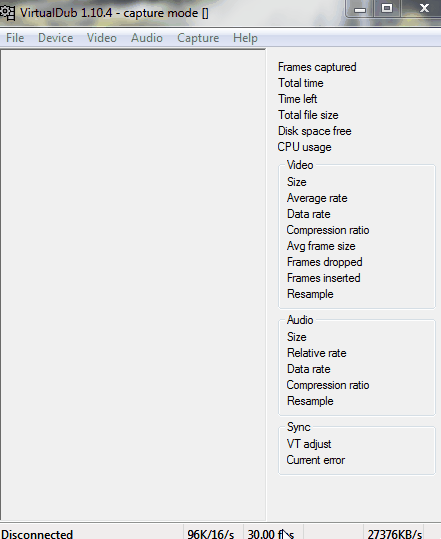This screenshot has height=539, width=441.
Task: Open the File menu
Action: pyautogui.click(x=15, y=38)
